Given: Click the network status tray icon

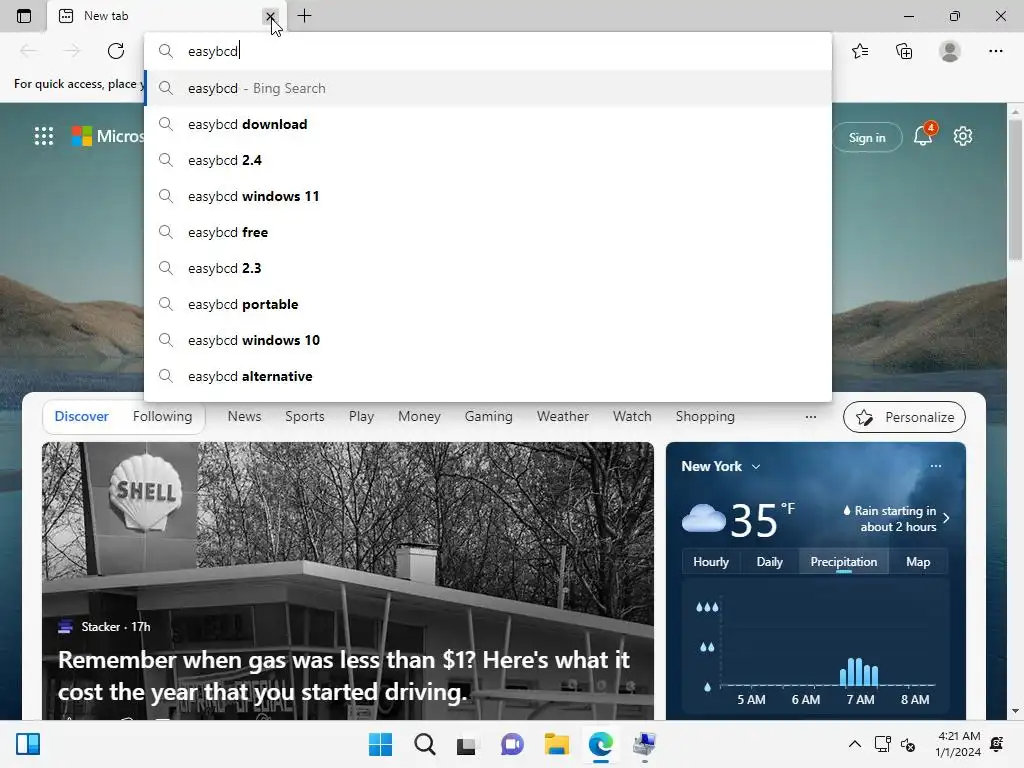Looking at the screenshot, I should point(882,744).
